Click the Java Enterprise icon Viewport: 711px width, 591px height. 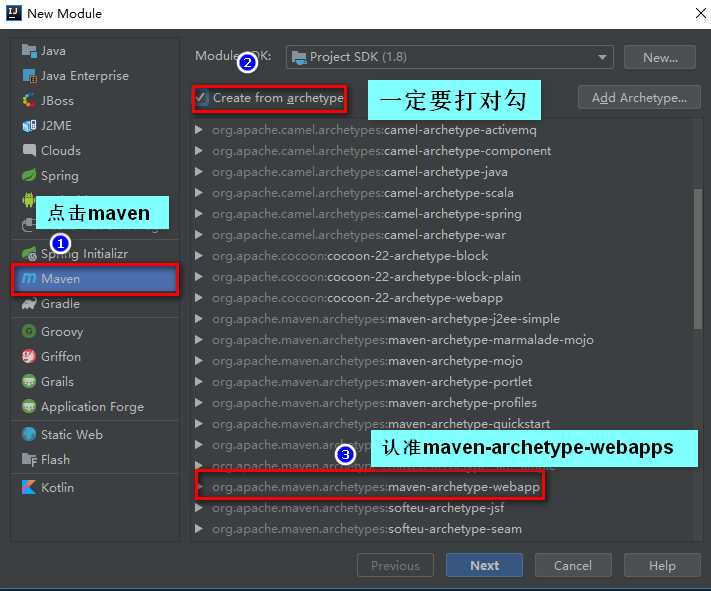pyautogui.click(x=29, y=76)
